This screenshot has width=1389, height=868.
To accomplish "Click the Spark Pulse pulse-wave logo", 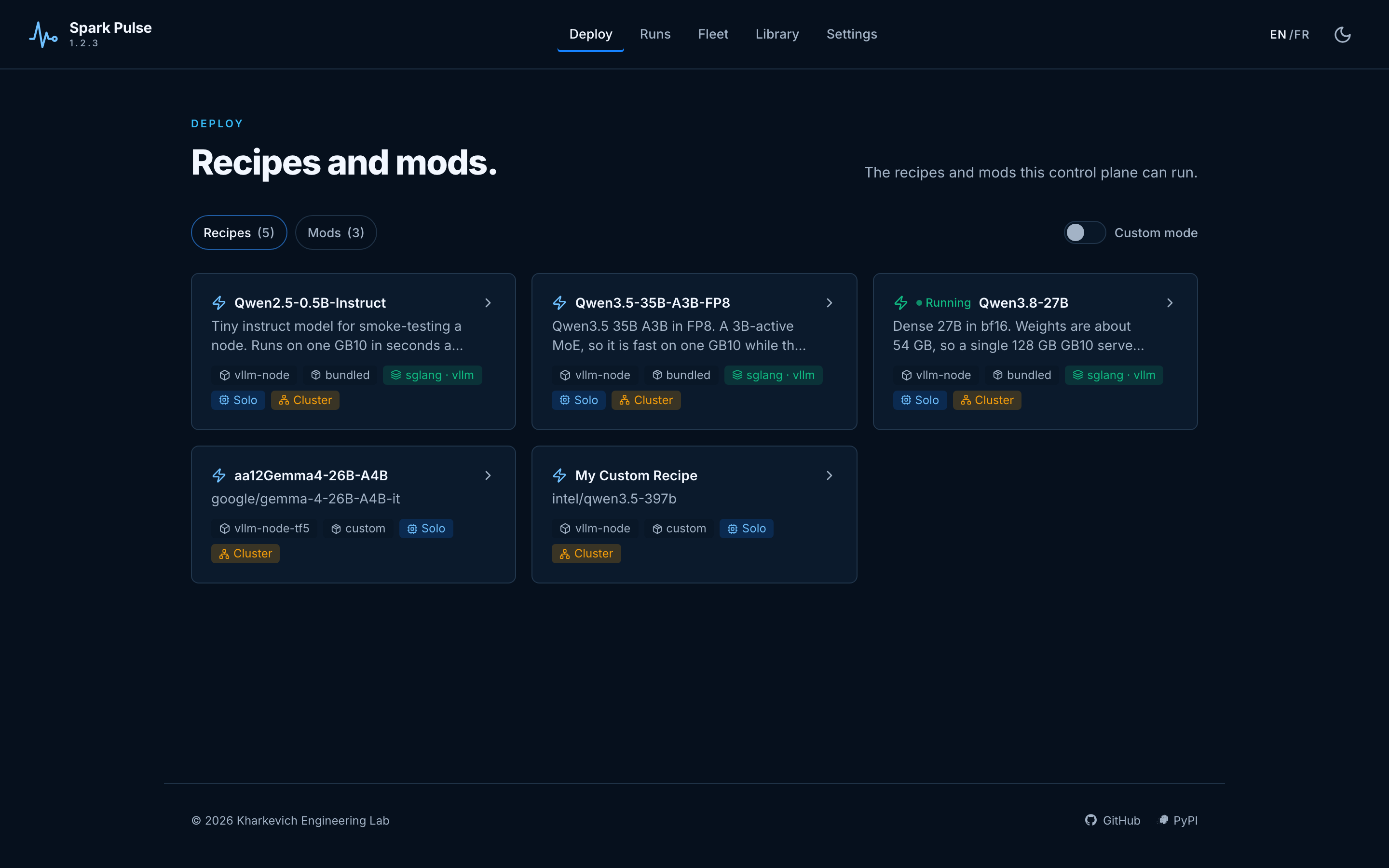I will point(43,34).
